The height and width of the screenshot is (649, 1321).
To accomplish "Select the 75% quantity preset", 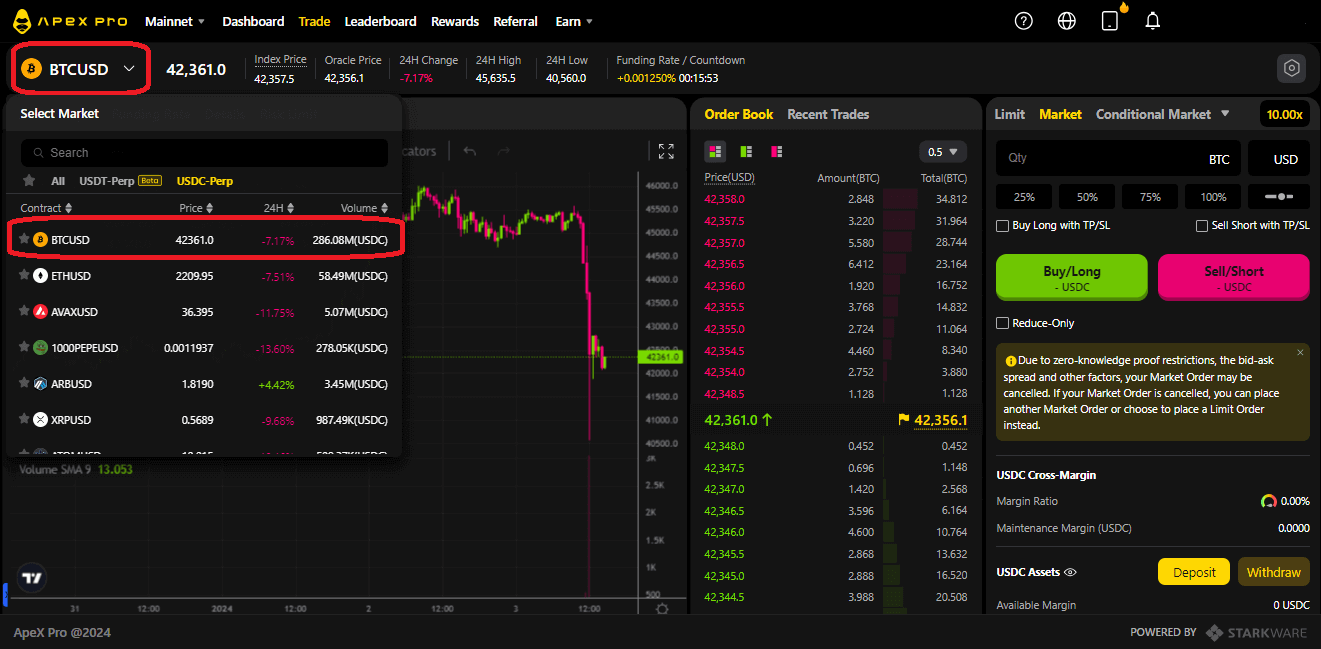I will click(1149, 196).
